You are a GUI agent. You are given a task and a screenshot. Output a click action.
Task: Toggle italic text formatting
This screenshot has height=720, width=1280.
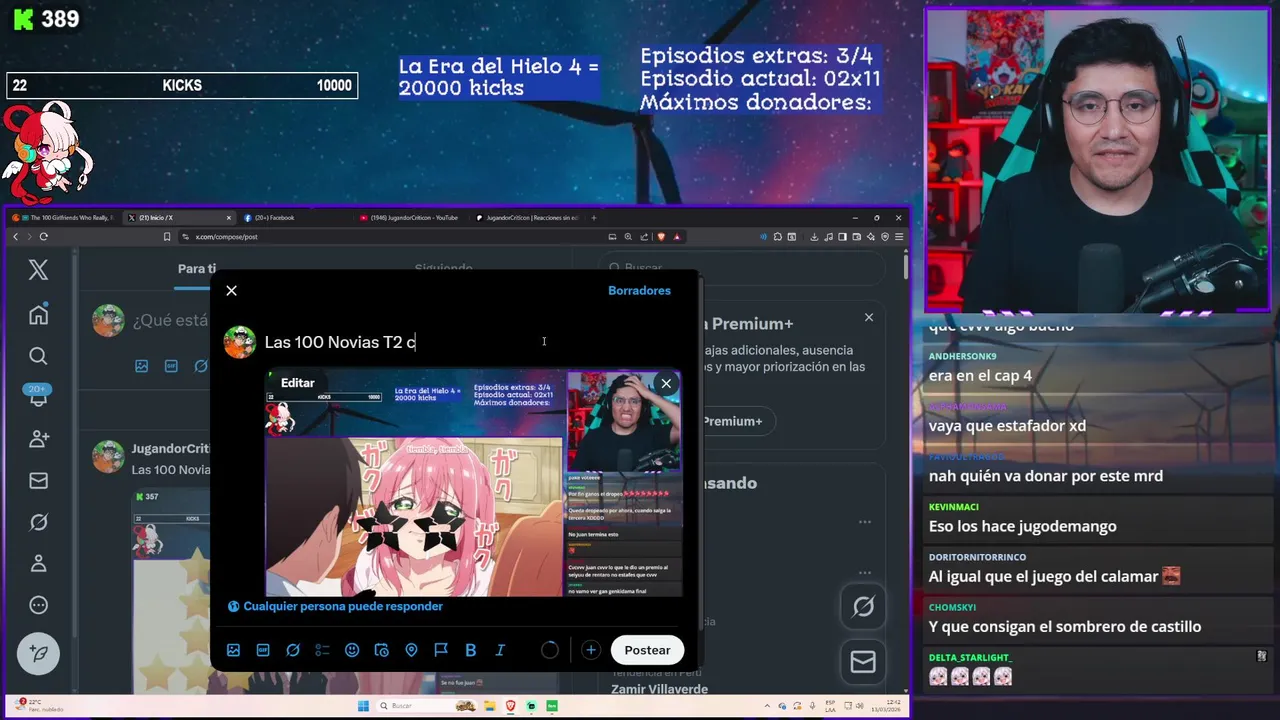pyautogui.click(x=500, y=650)
